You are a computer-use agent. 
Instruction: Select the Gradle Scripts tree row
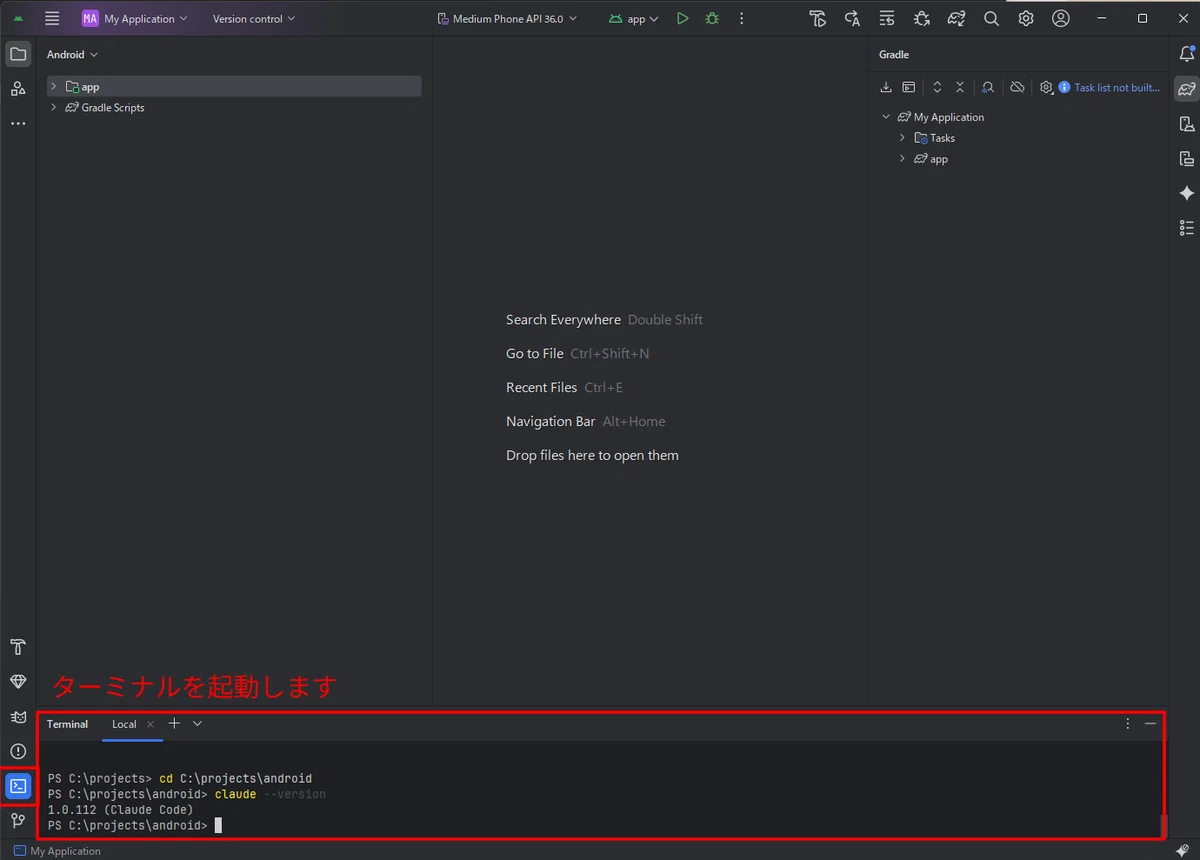tap(234, 107)
